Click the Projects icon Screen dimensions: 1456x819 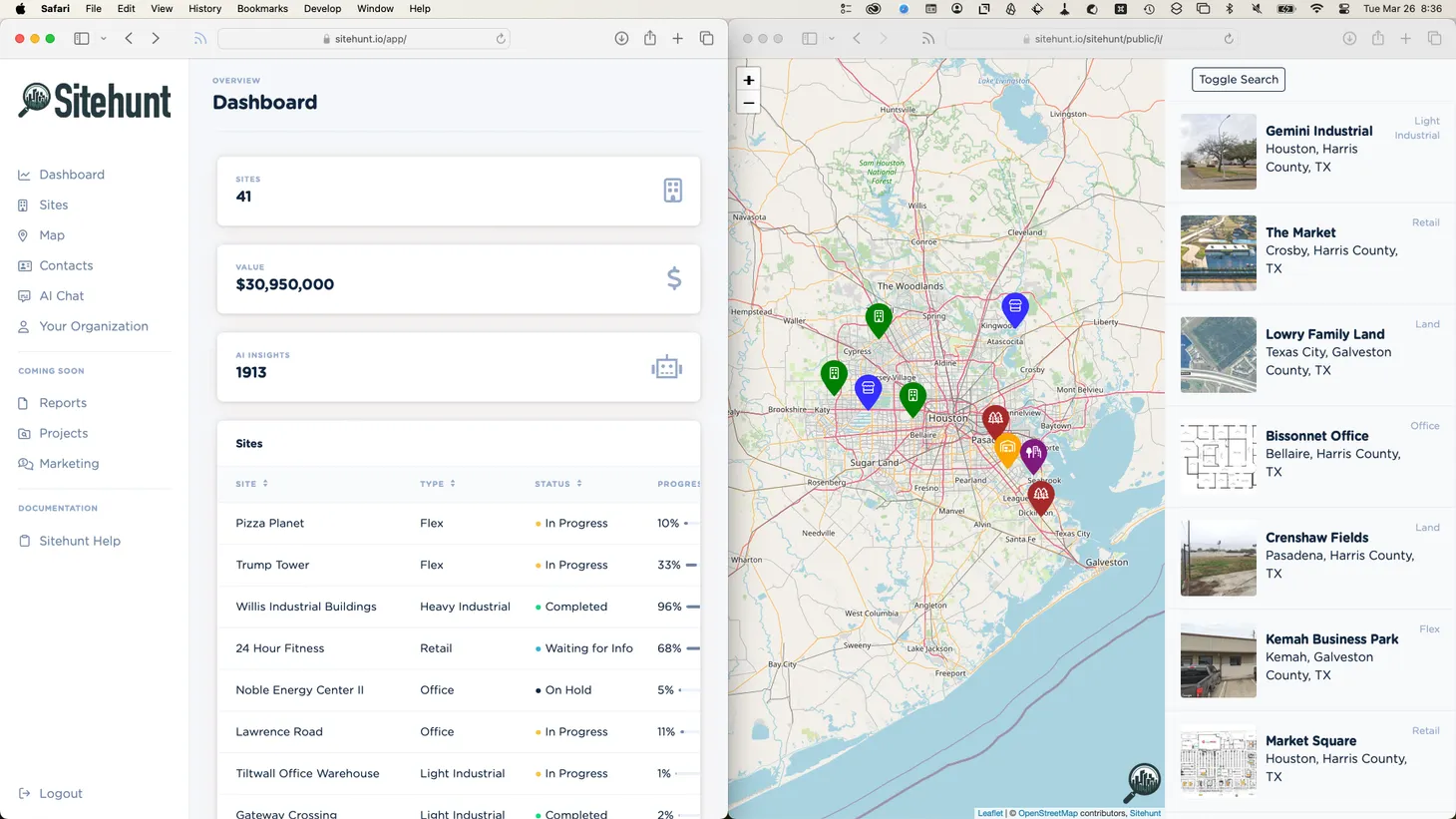[x=23, y=433]
